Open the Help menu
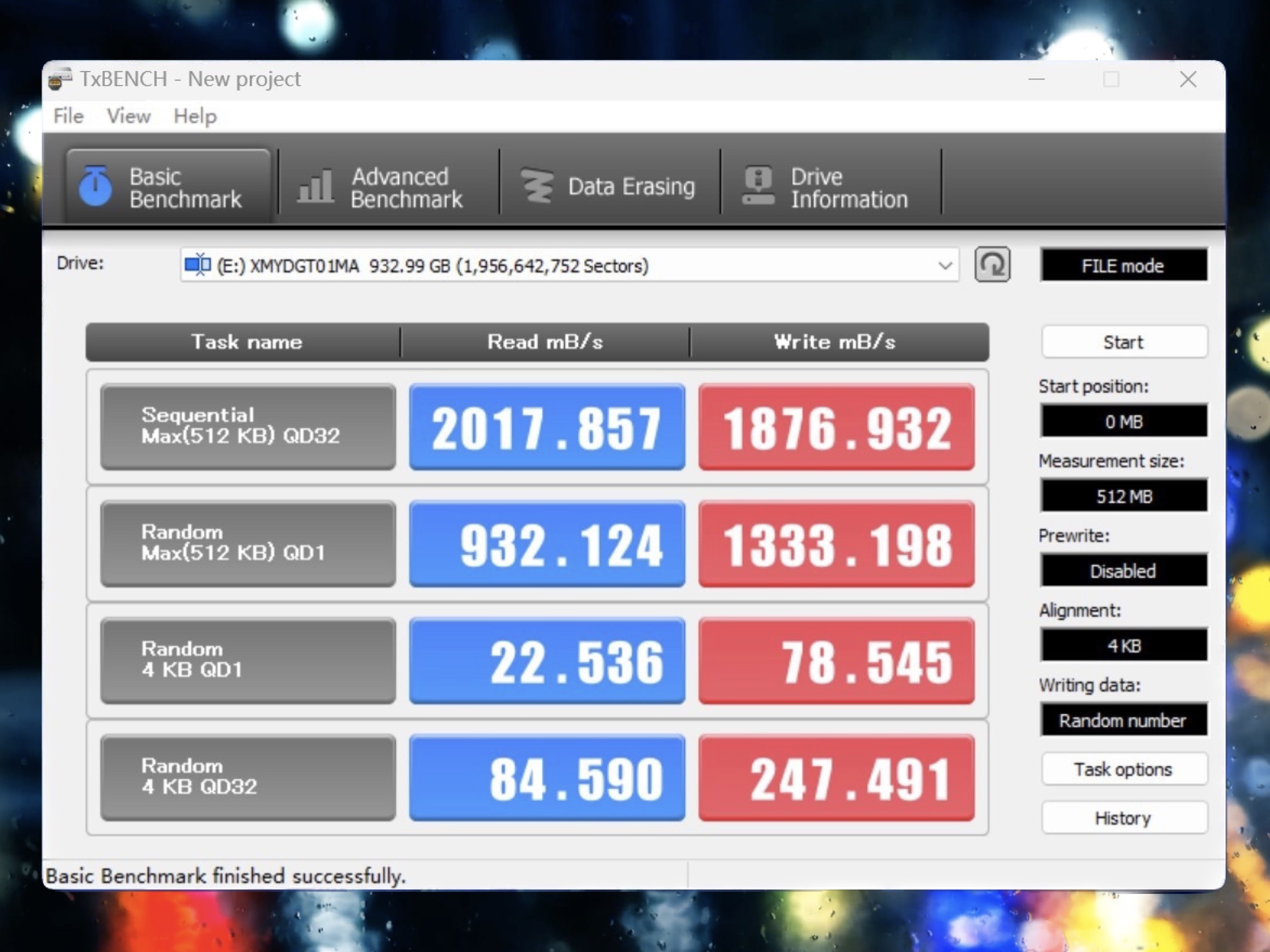Screen dimensions: 1270x952 tap(195, 117)
